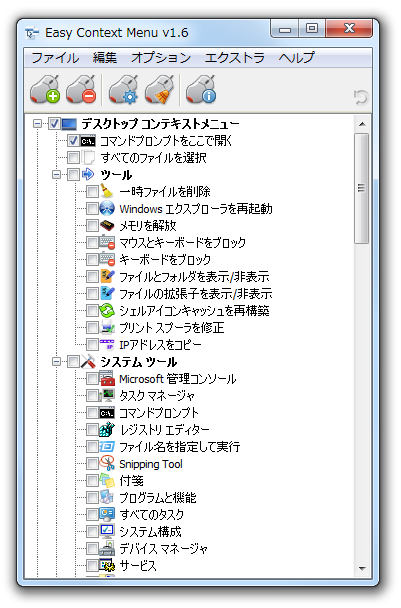Click the hammer tools icon beside システム ツール
Screen dimensions: 401x608
pyautogui.click(x=88, y=362)
